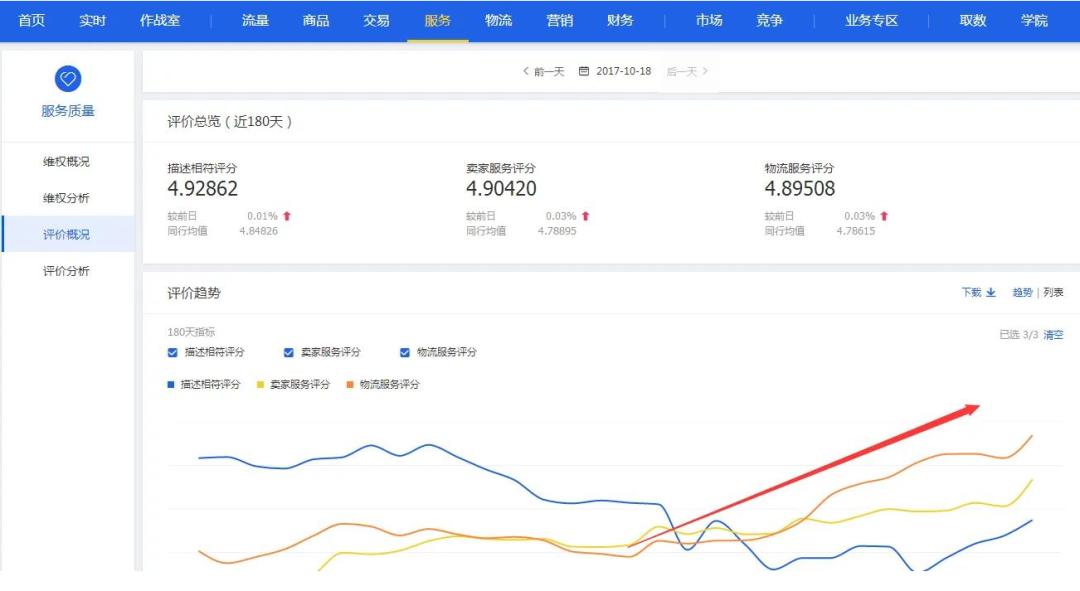The image size is (1080, 591).
Task: Click the 服务质量 heart icon in sidebar
Action: (67, 76)
